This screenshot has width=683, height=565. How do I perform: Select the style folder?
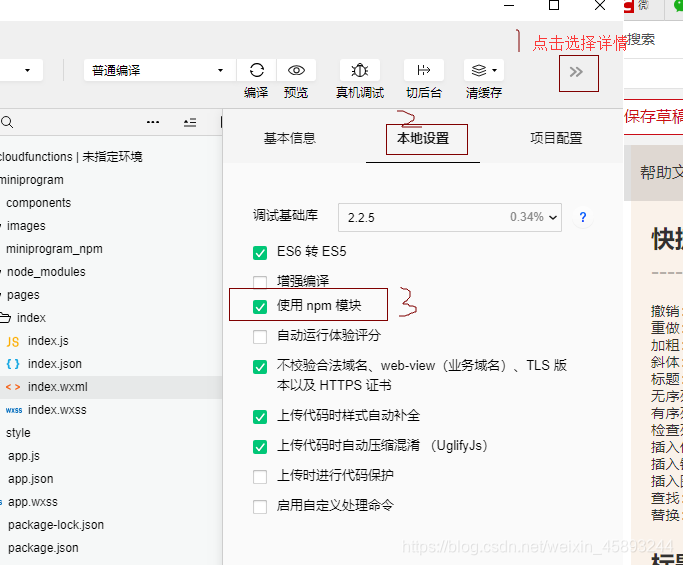(18, 433)
